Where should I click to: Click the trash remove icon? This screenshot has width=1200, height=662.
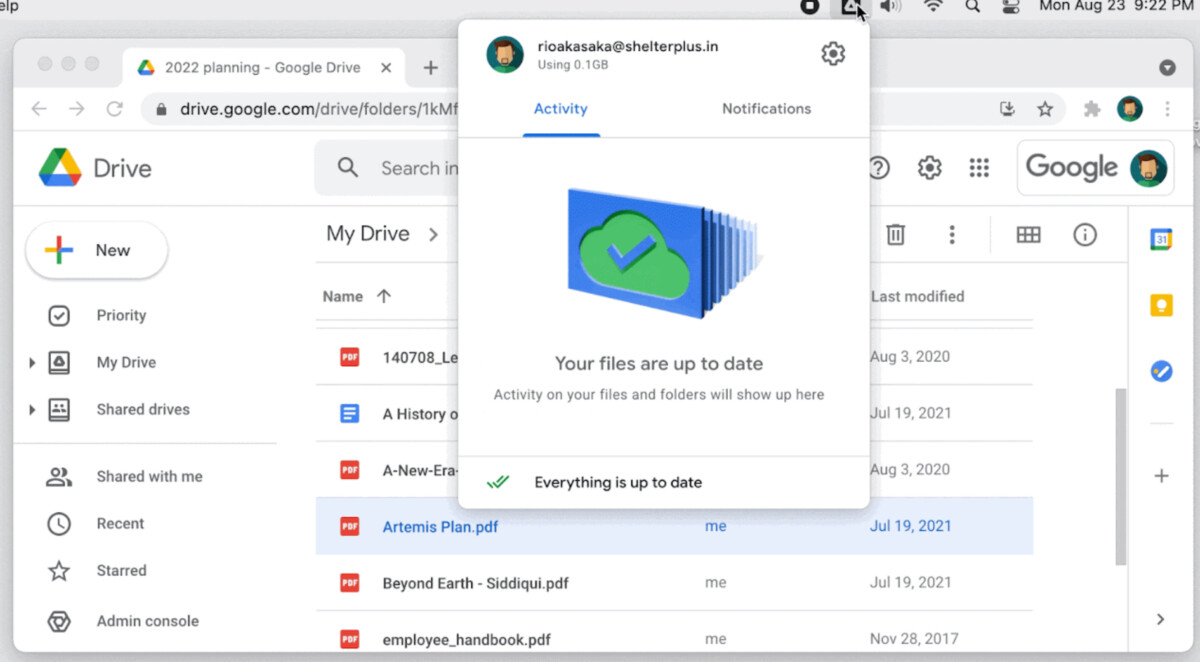[896, 235]
